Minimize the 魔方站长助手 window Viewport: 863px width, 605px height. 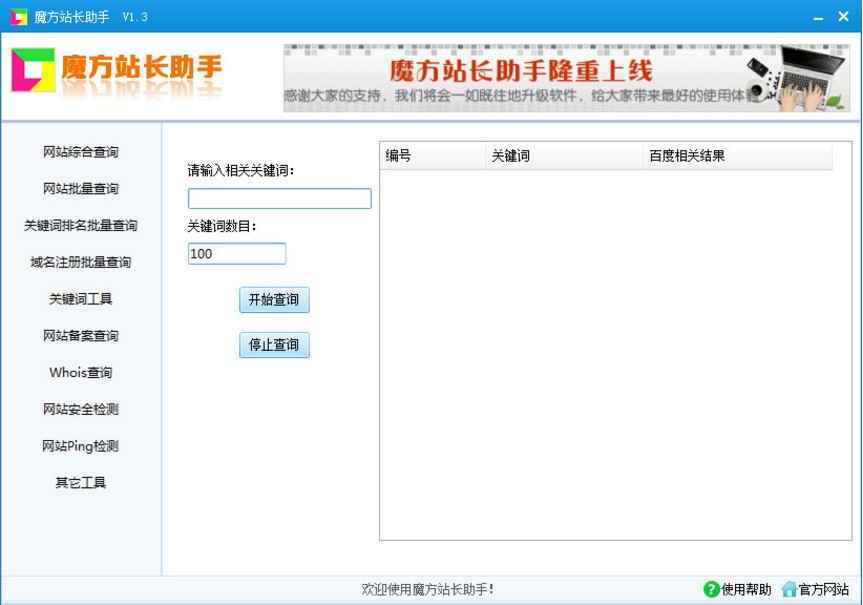tap(818, 17)
